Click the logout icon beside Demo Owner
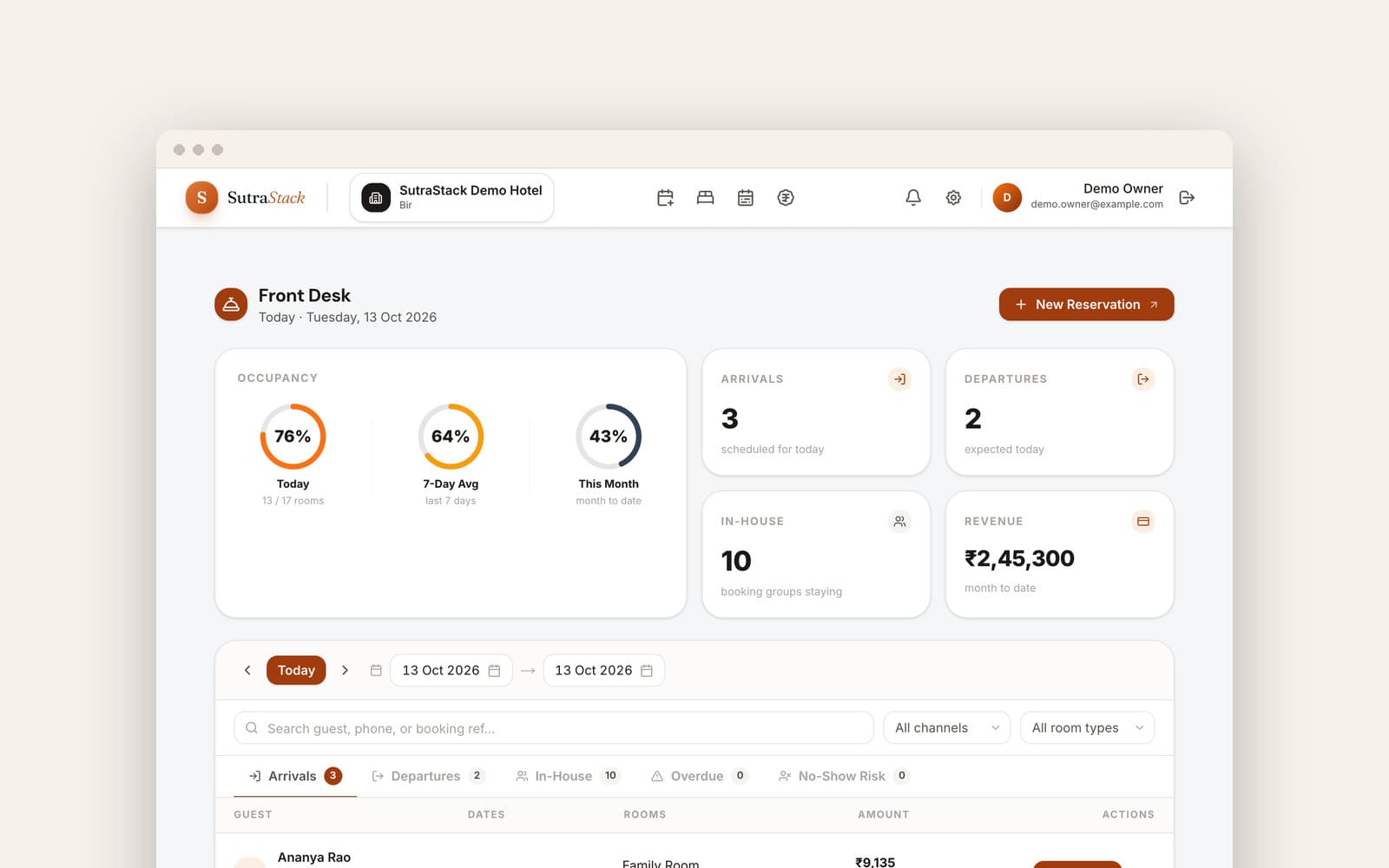 pos(1187,198)
